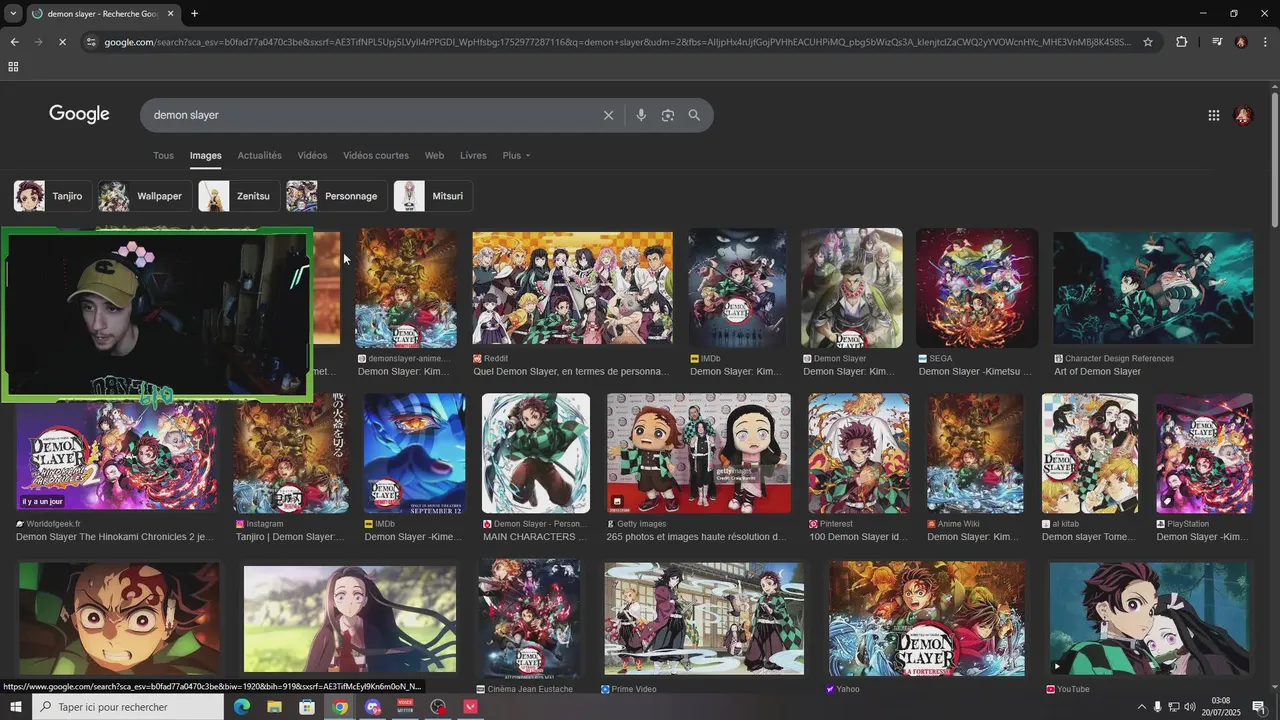The height and width of the screenshot is (720, 1280).
Task: Select the Images tab
Action: pos(206,156)
